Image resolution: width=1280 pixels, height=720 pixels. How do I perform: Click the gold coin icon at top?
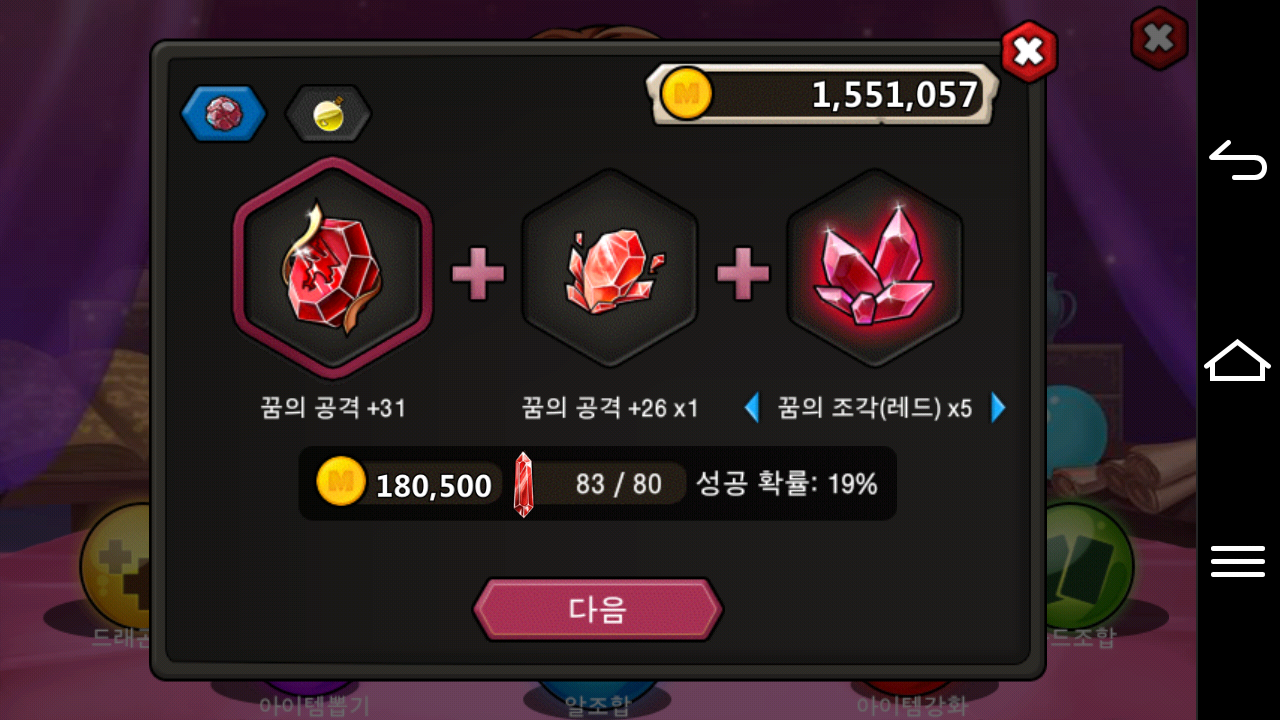[x=687, y=94]
